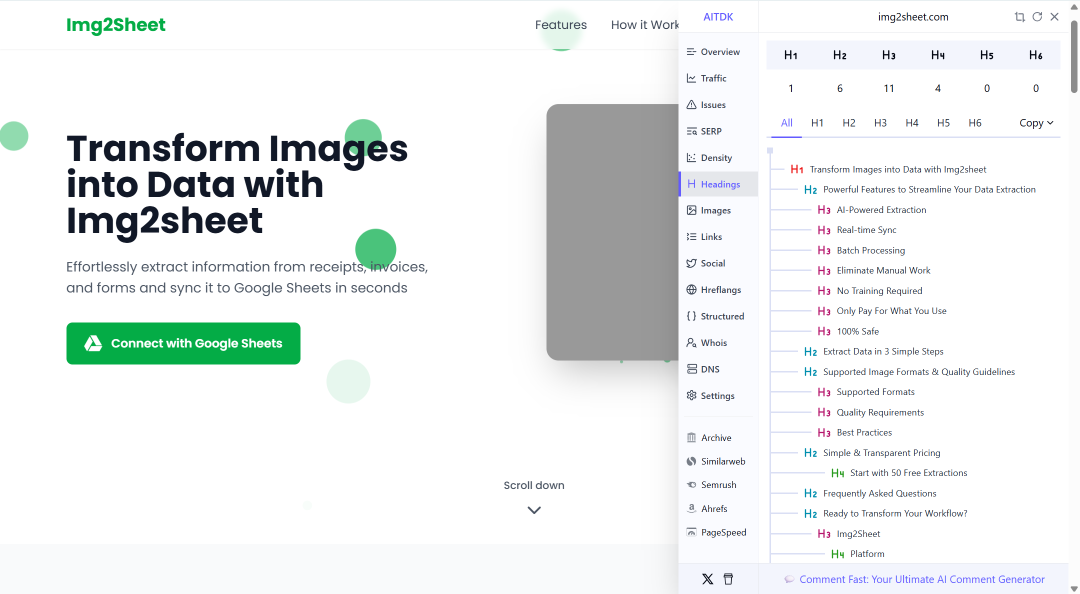Screen dimensions: 1080x594
Task: Select 'Simple & Transparent Pricing' row
Action: 872,453
